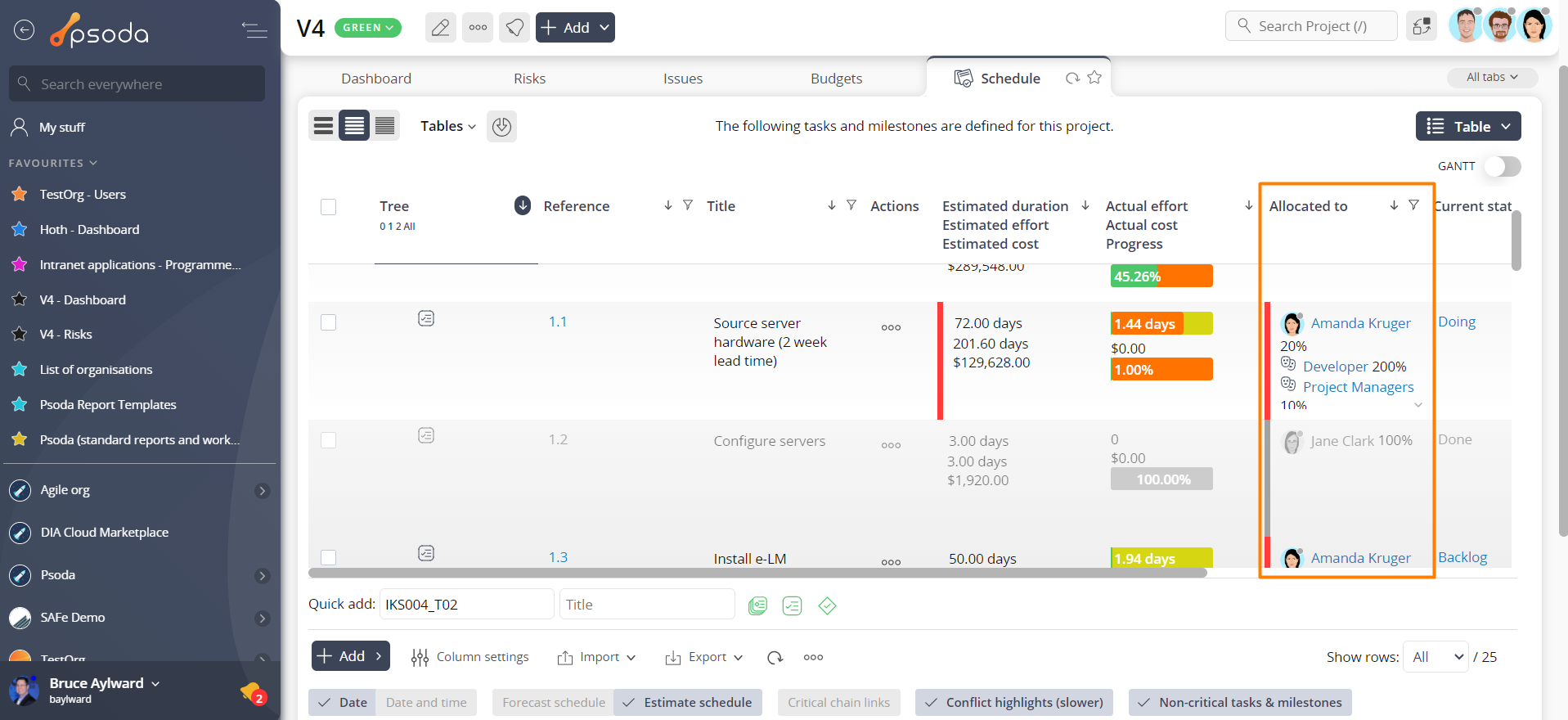Filter the Title column

[851, 205]
